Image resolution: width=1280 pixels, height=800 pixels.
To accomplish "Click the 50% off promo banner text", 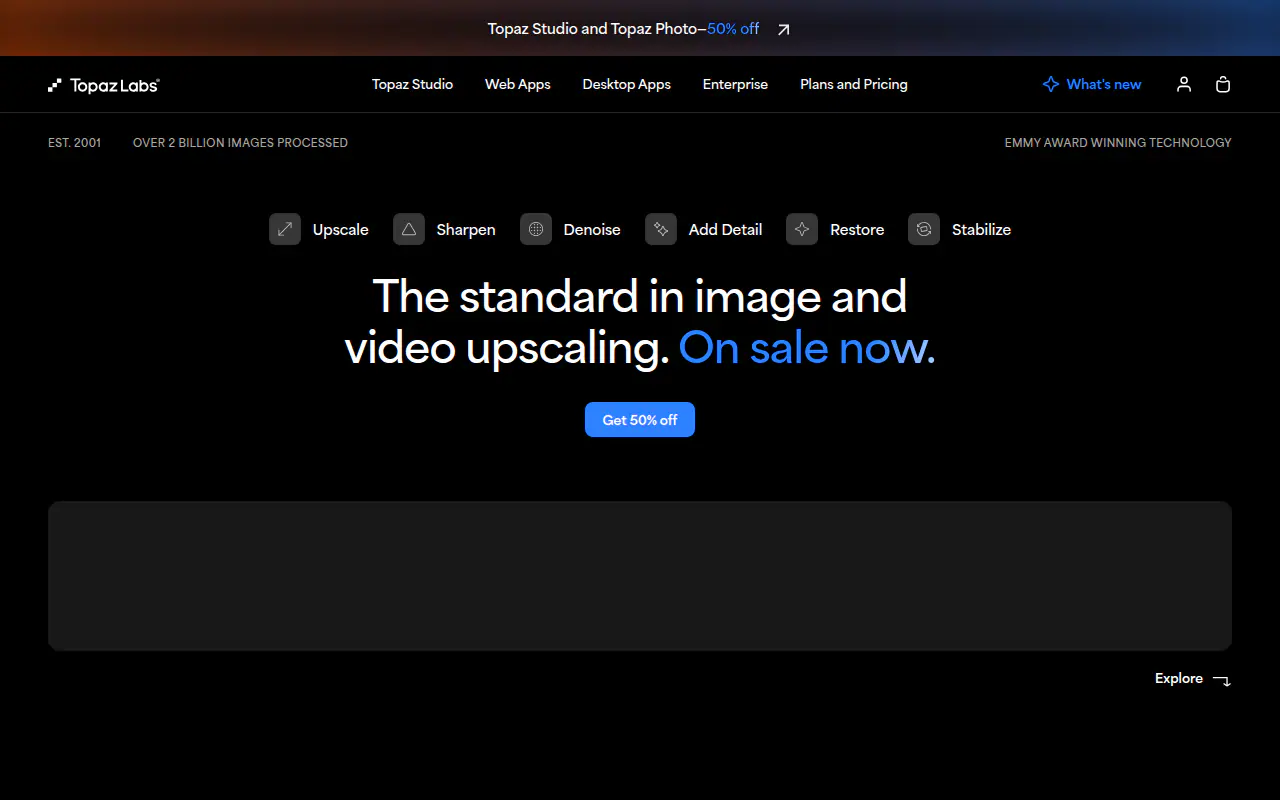I will [733, 29].
